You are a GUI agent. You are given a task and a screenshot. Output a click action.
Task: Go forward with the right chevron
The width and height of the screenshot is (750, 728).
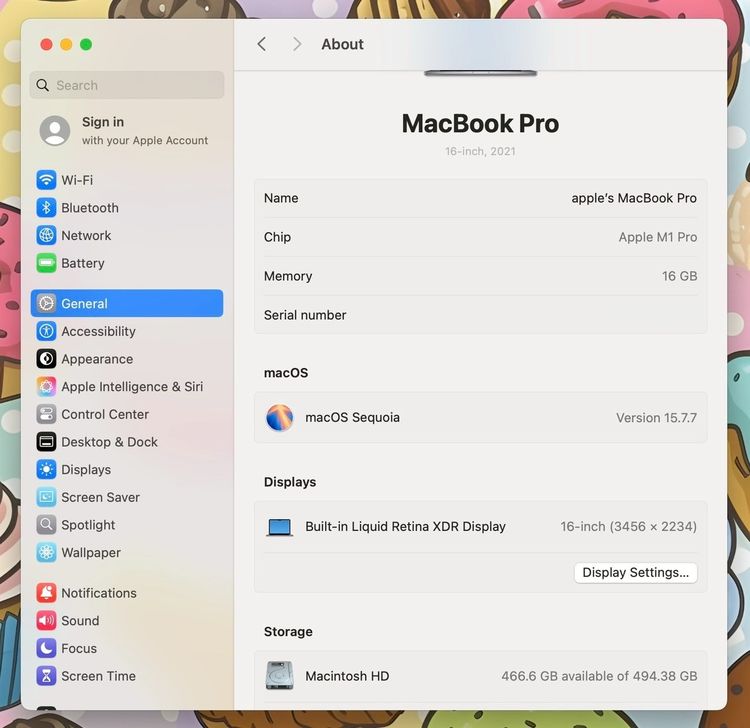(297, 44)
